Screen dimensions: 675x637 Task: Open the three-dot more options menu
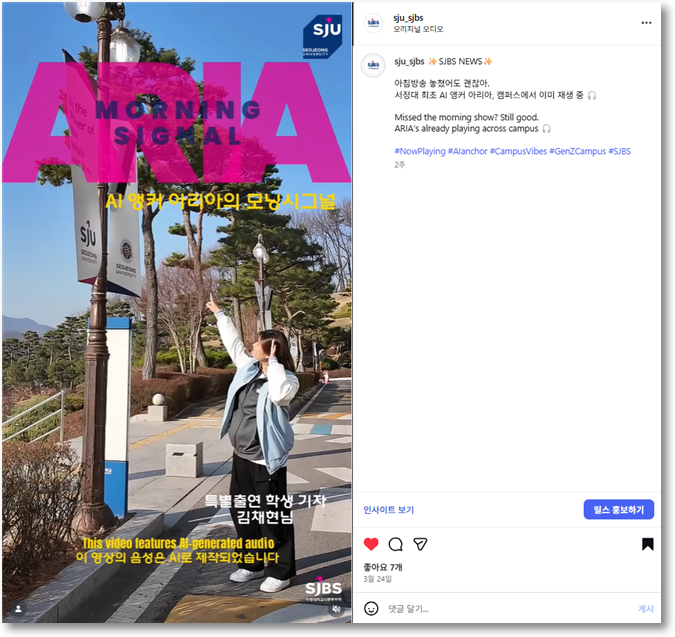pos(646,23)
